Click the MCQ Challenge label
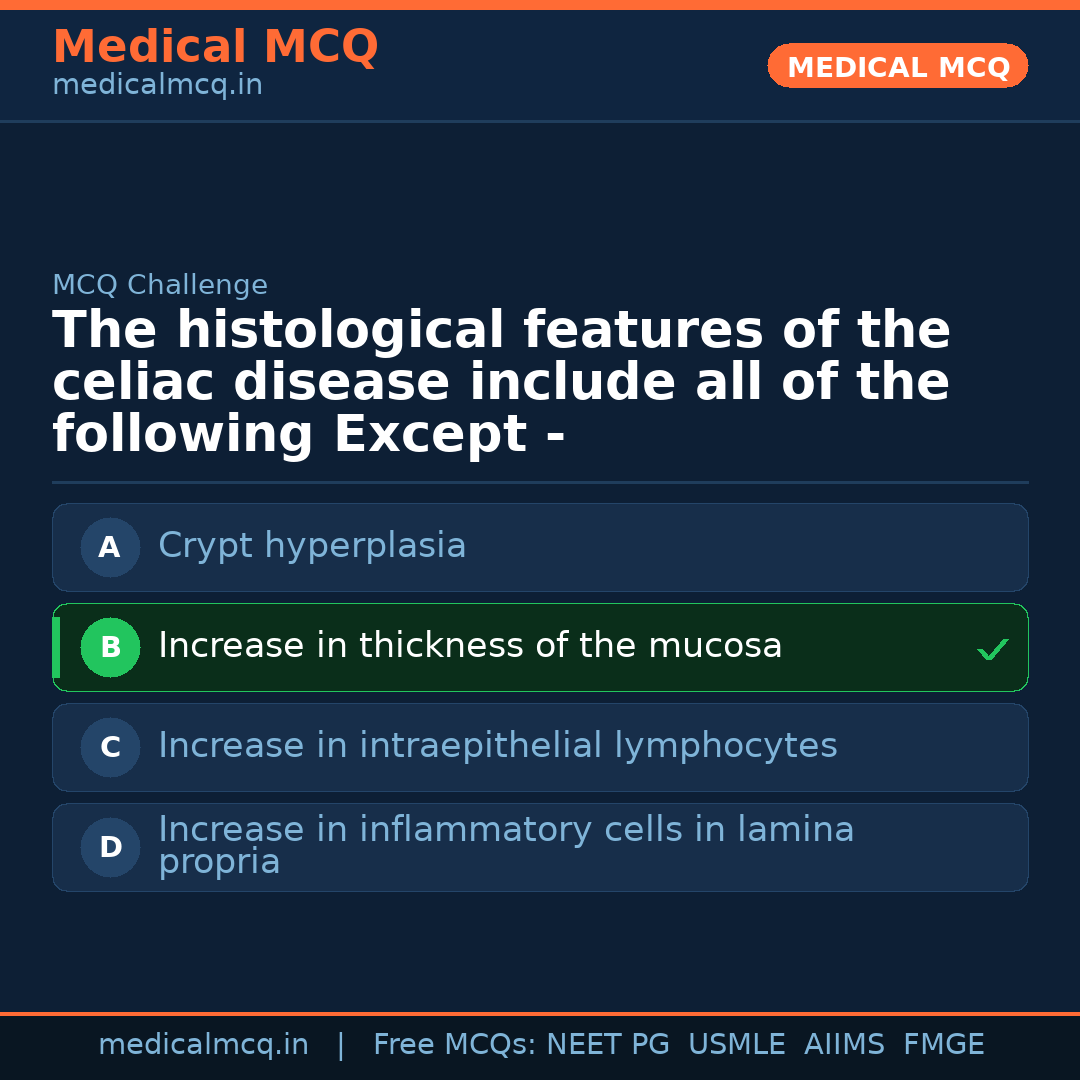Viewport: 1080px width, 1080px height. click(160, 285)
